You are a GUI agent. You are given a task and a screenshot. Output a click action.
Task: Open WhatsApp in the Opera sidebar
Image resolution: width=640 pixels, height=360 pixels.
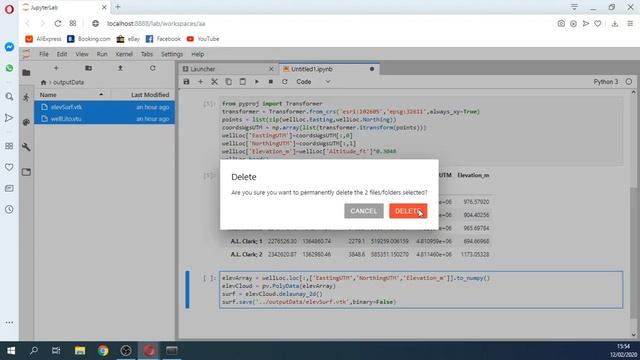(9, 68)
